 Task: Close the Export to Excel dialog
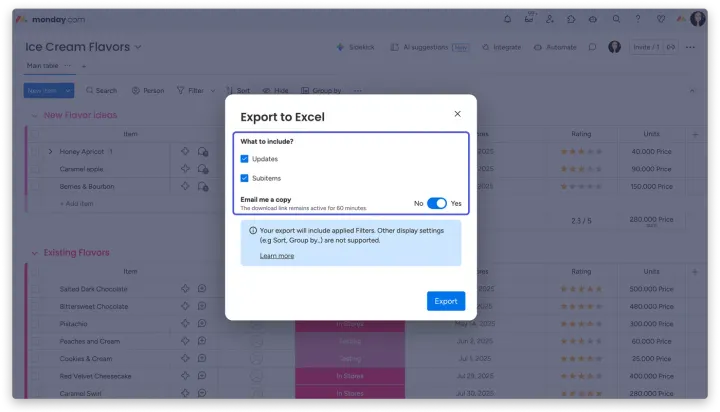[x=457, y=114]
